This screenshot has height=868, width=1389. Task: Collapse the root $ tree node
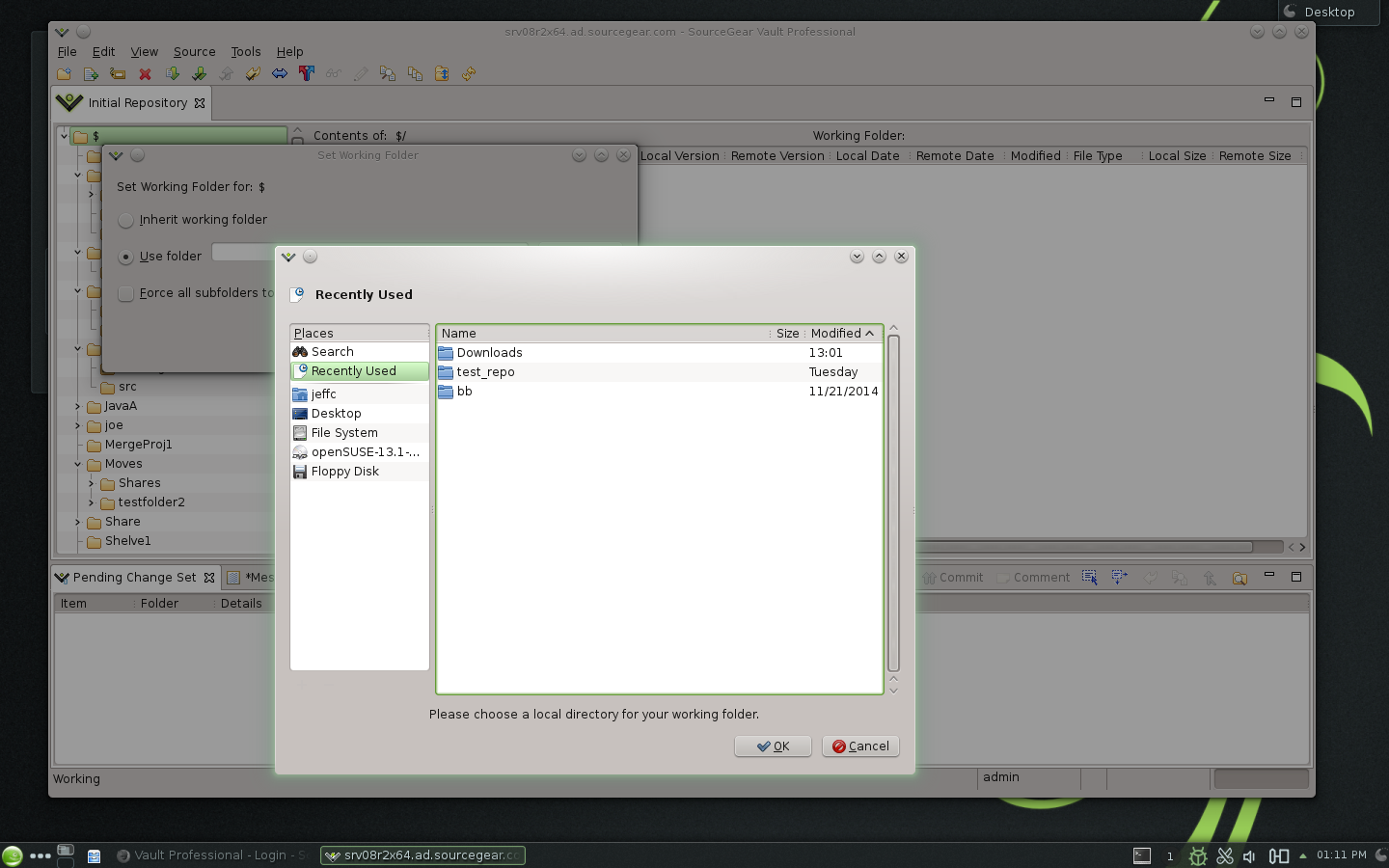pyautogui.click(x=64, y=136)
